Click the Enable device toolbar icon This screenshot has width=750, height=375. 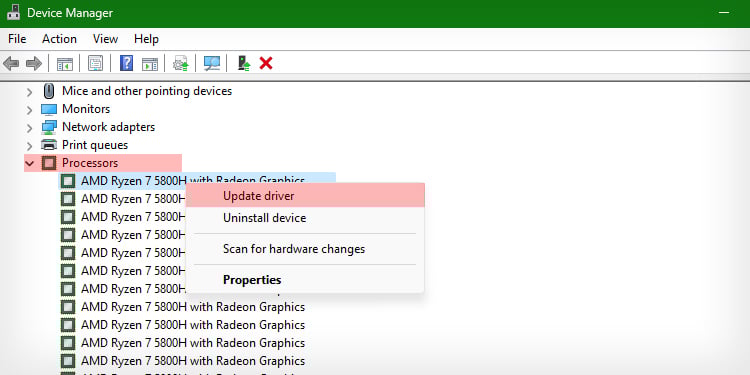point(244,63)
